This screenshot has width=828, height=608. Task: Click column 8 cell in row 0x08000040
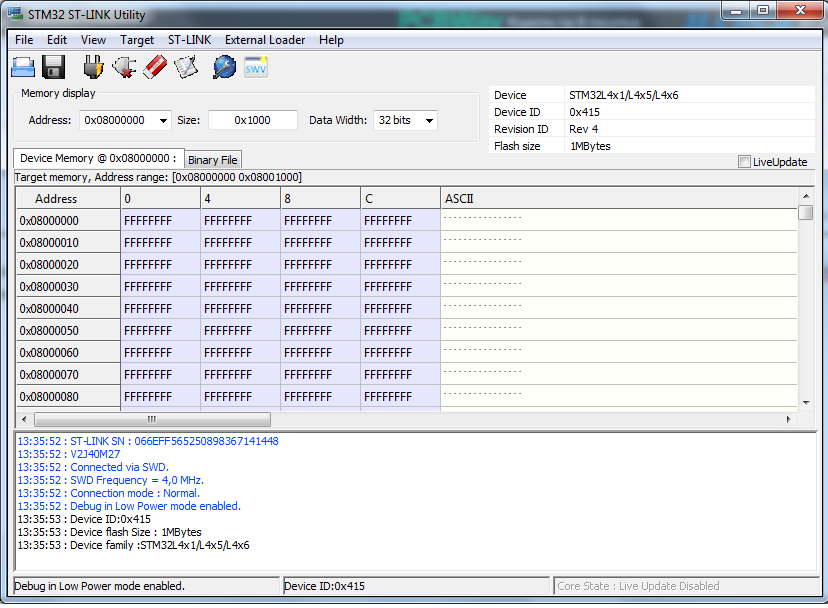coord(320,308)
